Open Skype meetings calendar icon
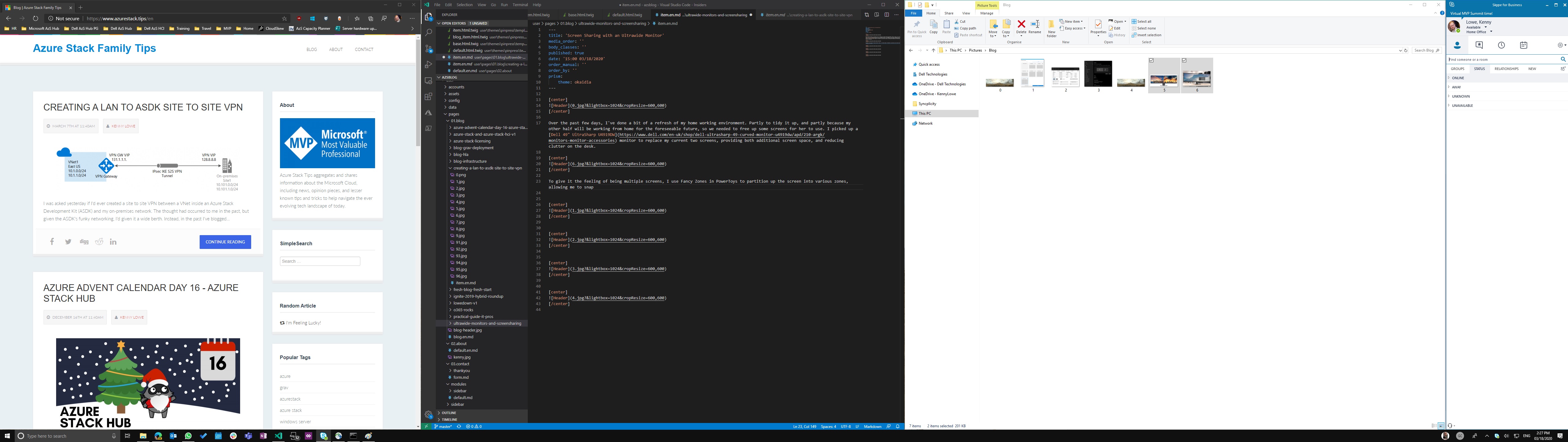1568x442 pixels. tap(1524, 45)
